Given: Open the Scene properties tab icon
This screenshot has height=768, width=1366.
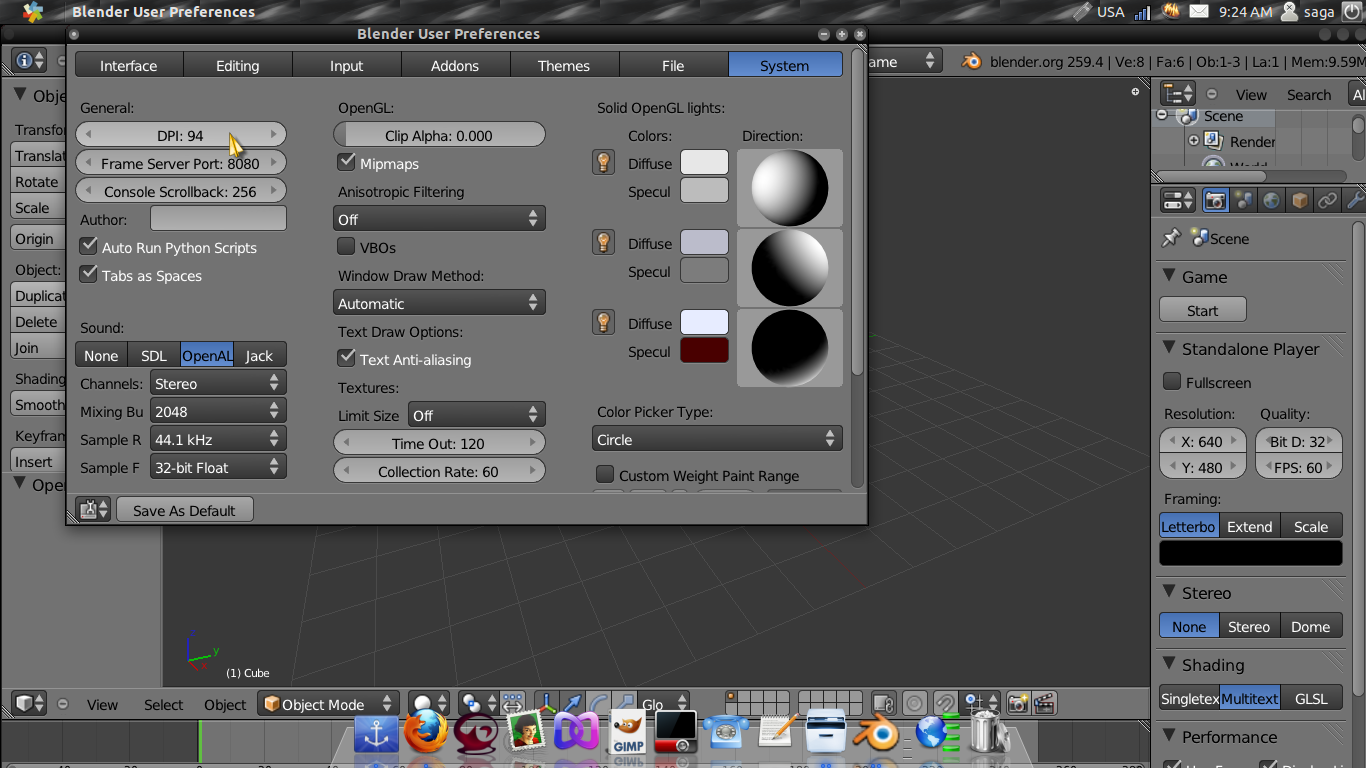Looking at the screenshot, I should coord(1243,200).
